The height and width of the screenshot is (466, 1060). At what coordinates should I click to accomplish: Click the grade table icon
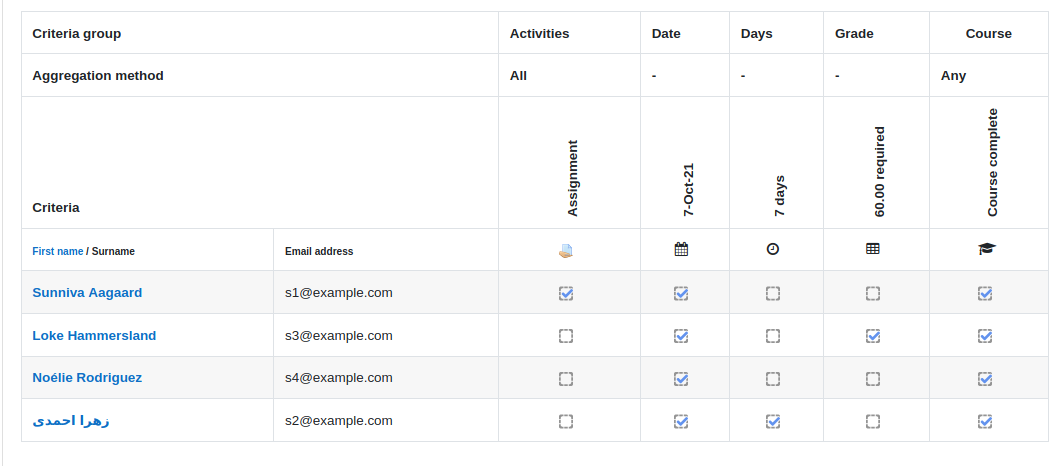(x=873, y=249)
